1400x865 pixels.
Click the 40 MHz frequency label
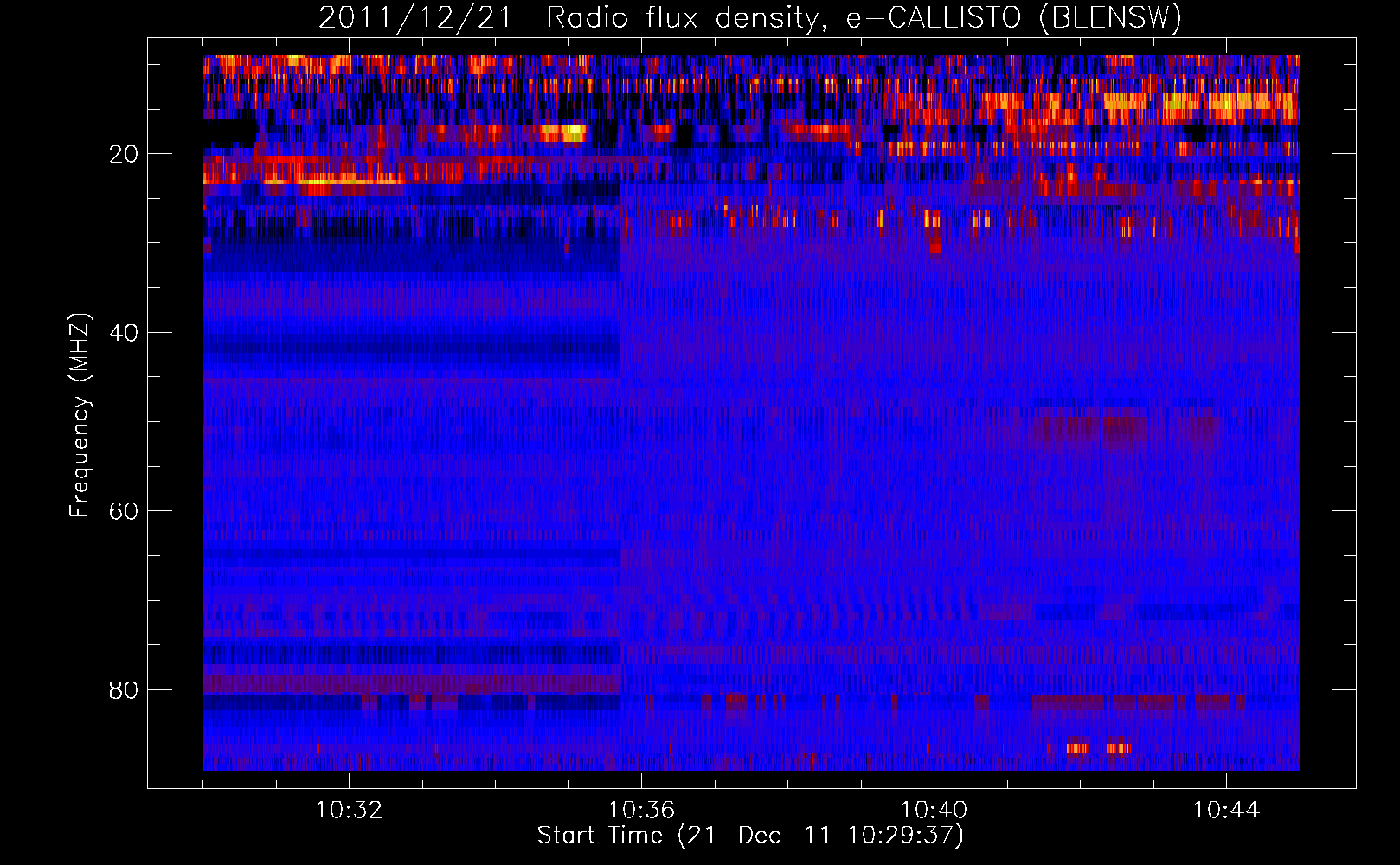click(124, 333)
